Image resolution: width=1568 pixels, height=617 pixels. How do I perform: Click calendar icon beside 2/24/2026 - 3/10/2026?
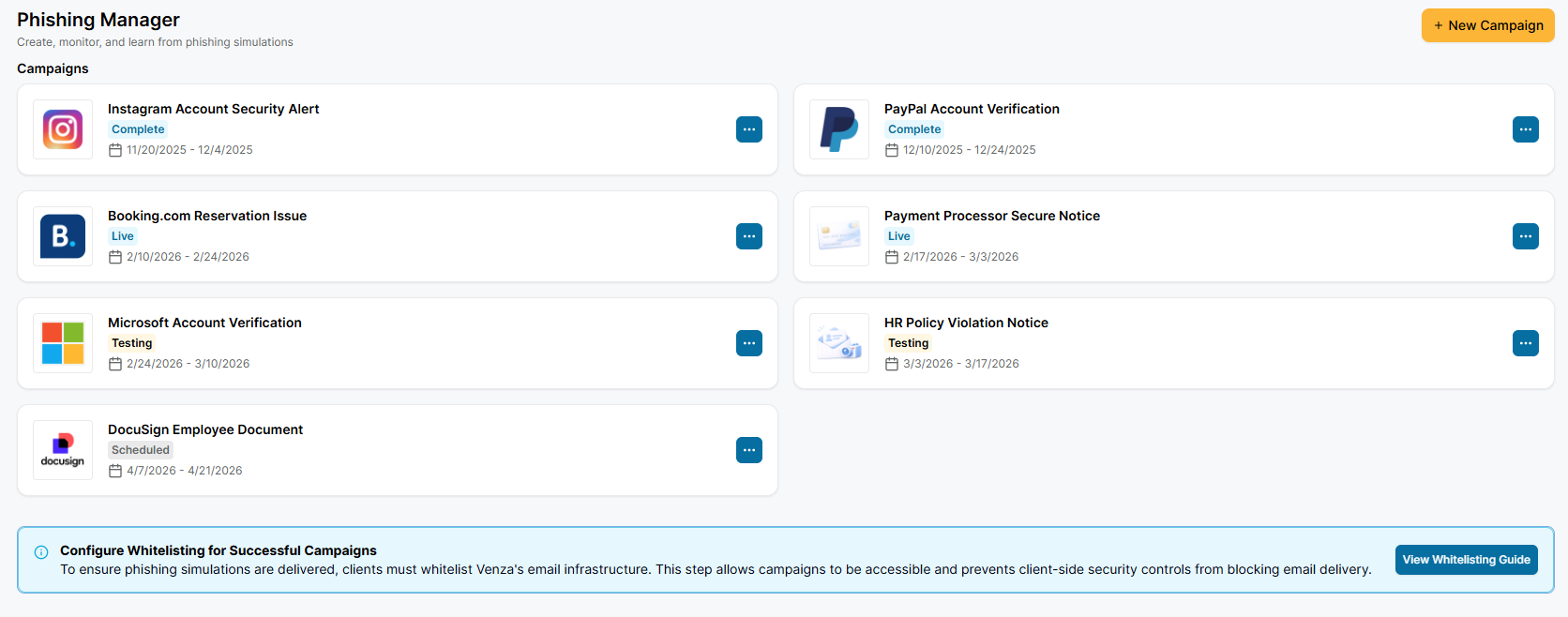[115, 364]
